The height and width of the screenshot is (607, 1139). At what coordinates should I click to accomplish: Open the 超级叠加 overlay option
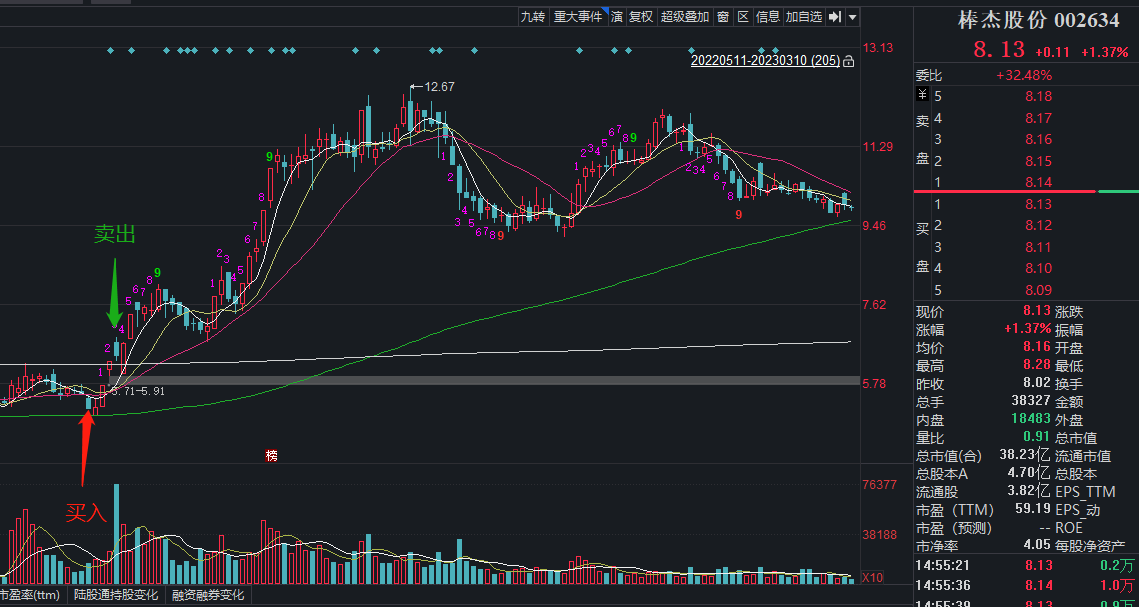point(684,17)
